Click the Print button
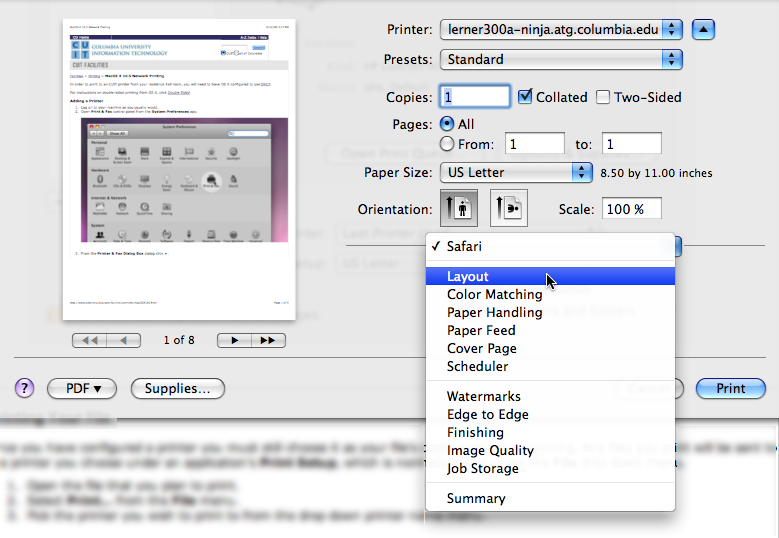 click(731, 388)
